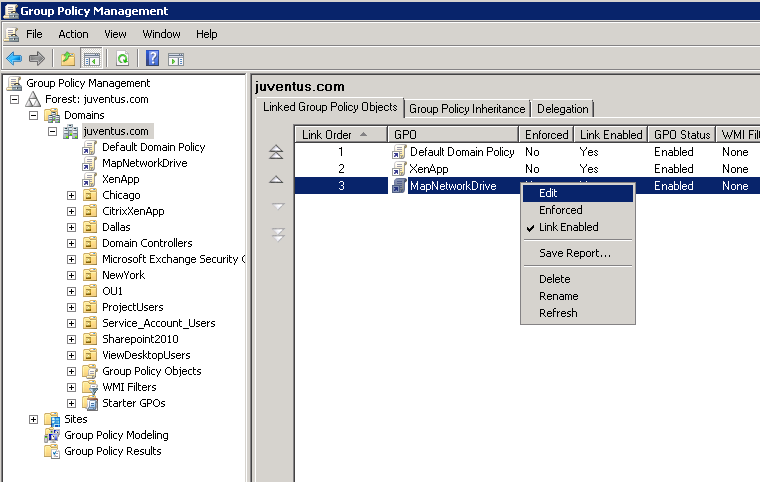This screenshot has height=482, width=760.
Task: Click the juventus.com domain icon in tree
Action: click(71, 131)
